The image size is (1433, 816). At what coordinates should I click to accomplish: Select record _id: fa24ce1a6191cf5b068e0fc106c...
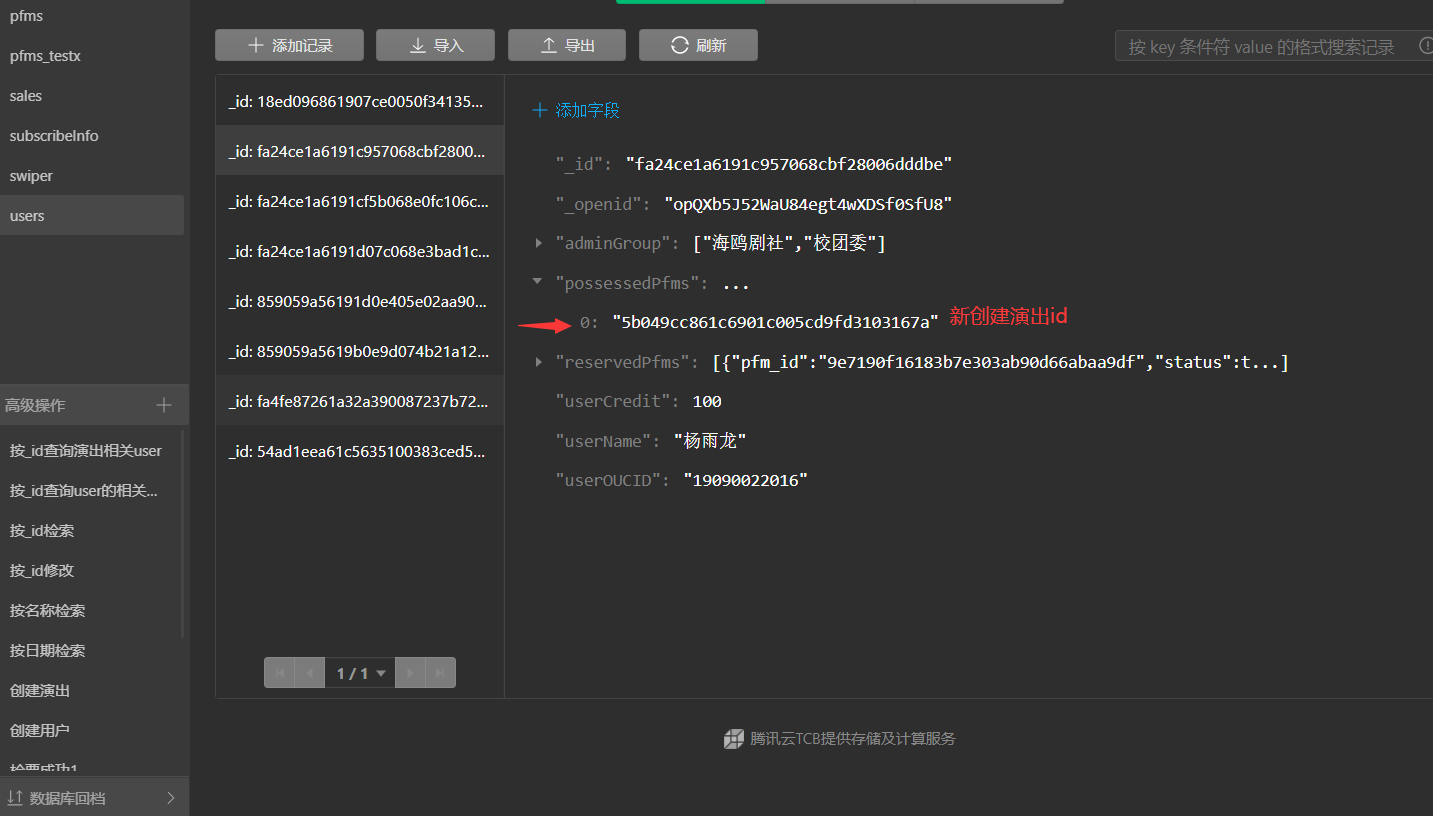point(360,201)
